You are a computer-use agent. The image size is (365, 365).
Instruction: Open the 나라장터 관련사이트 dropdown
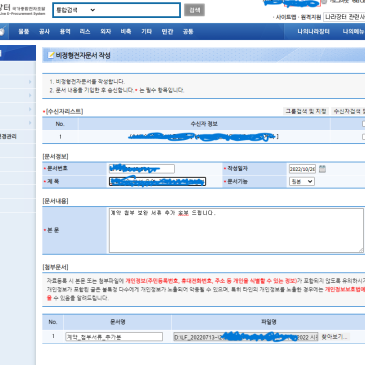click(x=344, y=17)
